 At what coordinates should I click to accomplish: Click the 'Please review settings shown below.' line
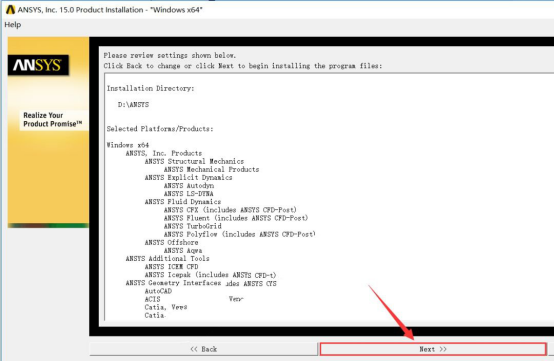[170, 55]
